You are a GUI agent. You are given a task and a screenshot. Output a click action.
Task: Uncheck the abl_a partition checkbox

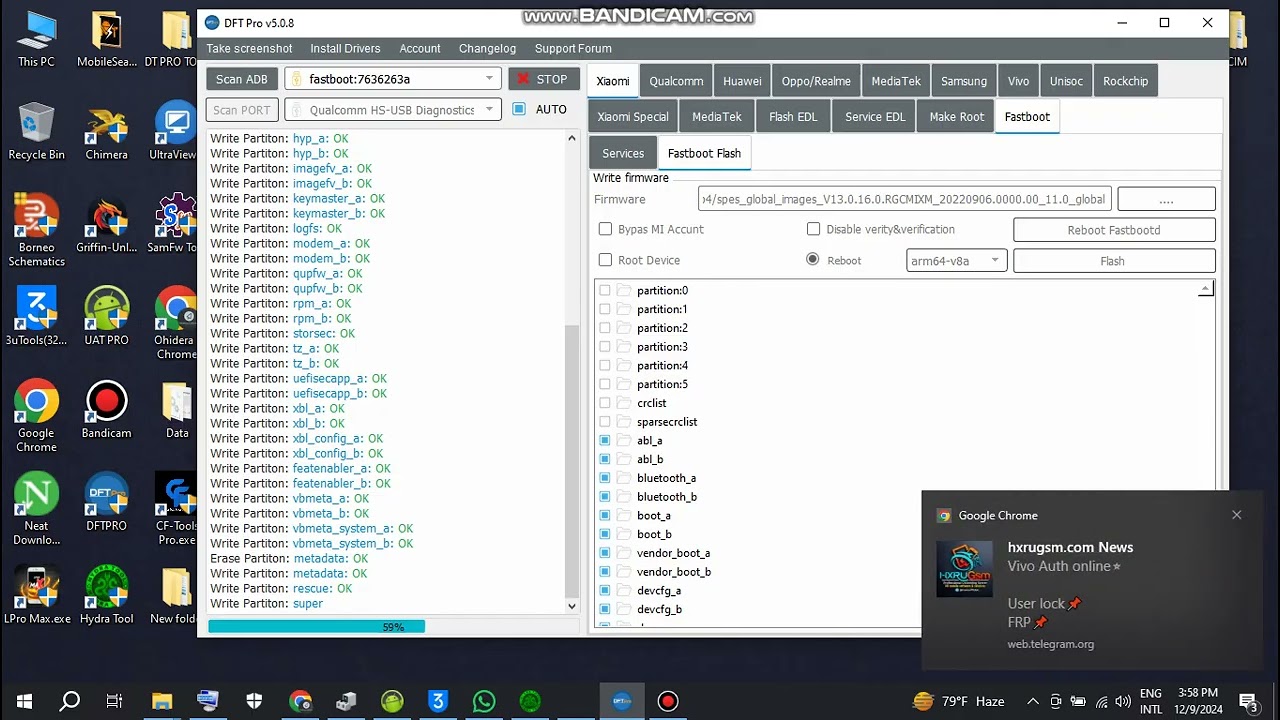coord(605,440)
